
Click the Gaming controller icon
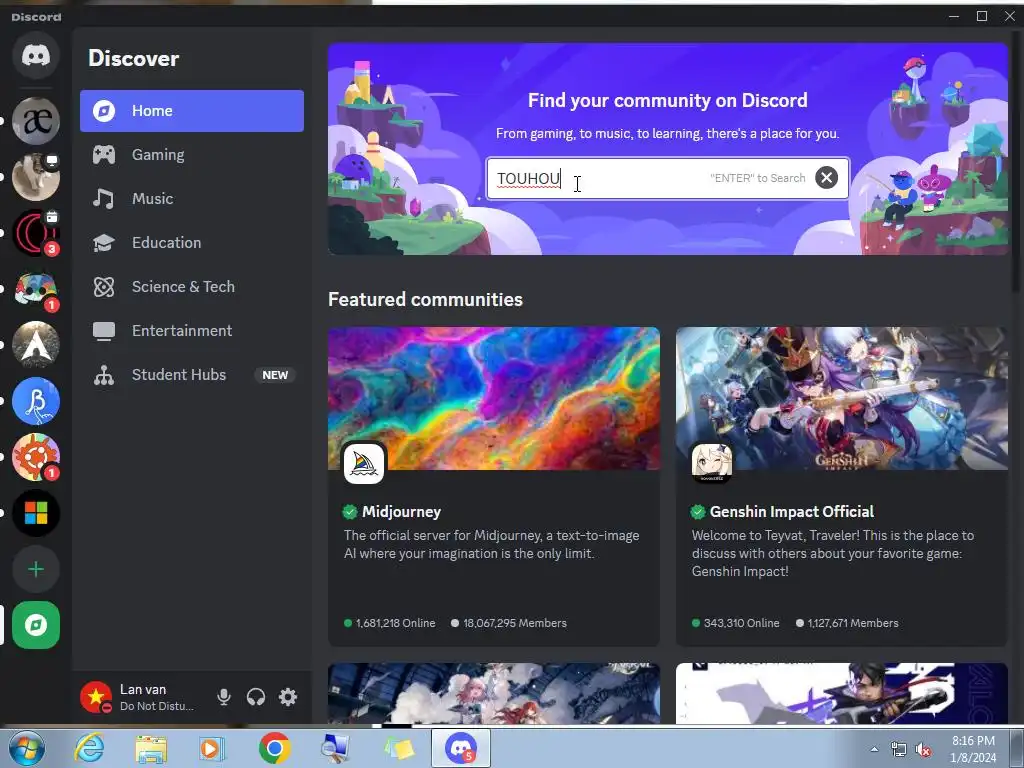pos(104,155)
